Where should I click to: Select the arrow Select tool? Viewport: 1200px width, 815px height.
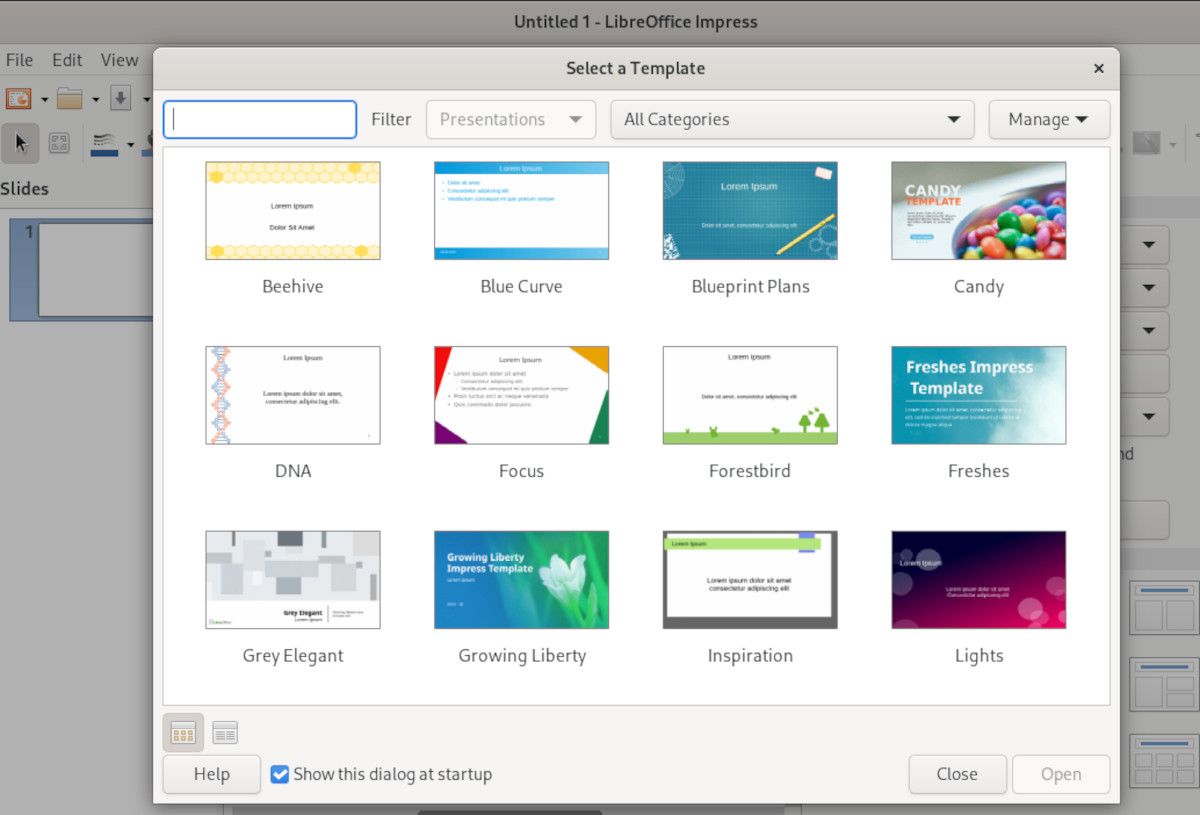point(19,143)
